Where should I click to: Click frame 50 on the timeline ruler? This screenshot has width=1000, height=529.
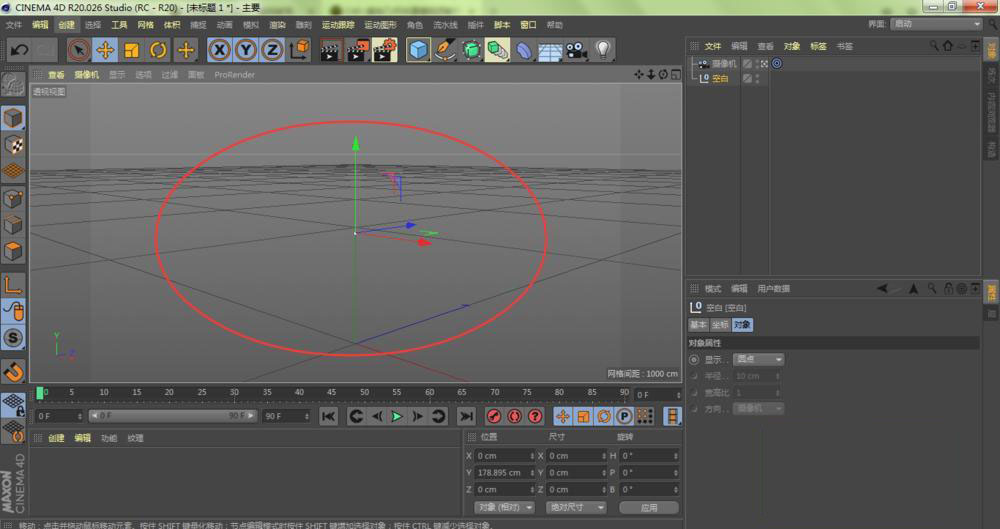[364, 392]
